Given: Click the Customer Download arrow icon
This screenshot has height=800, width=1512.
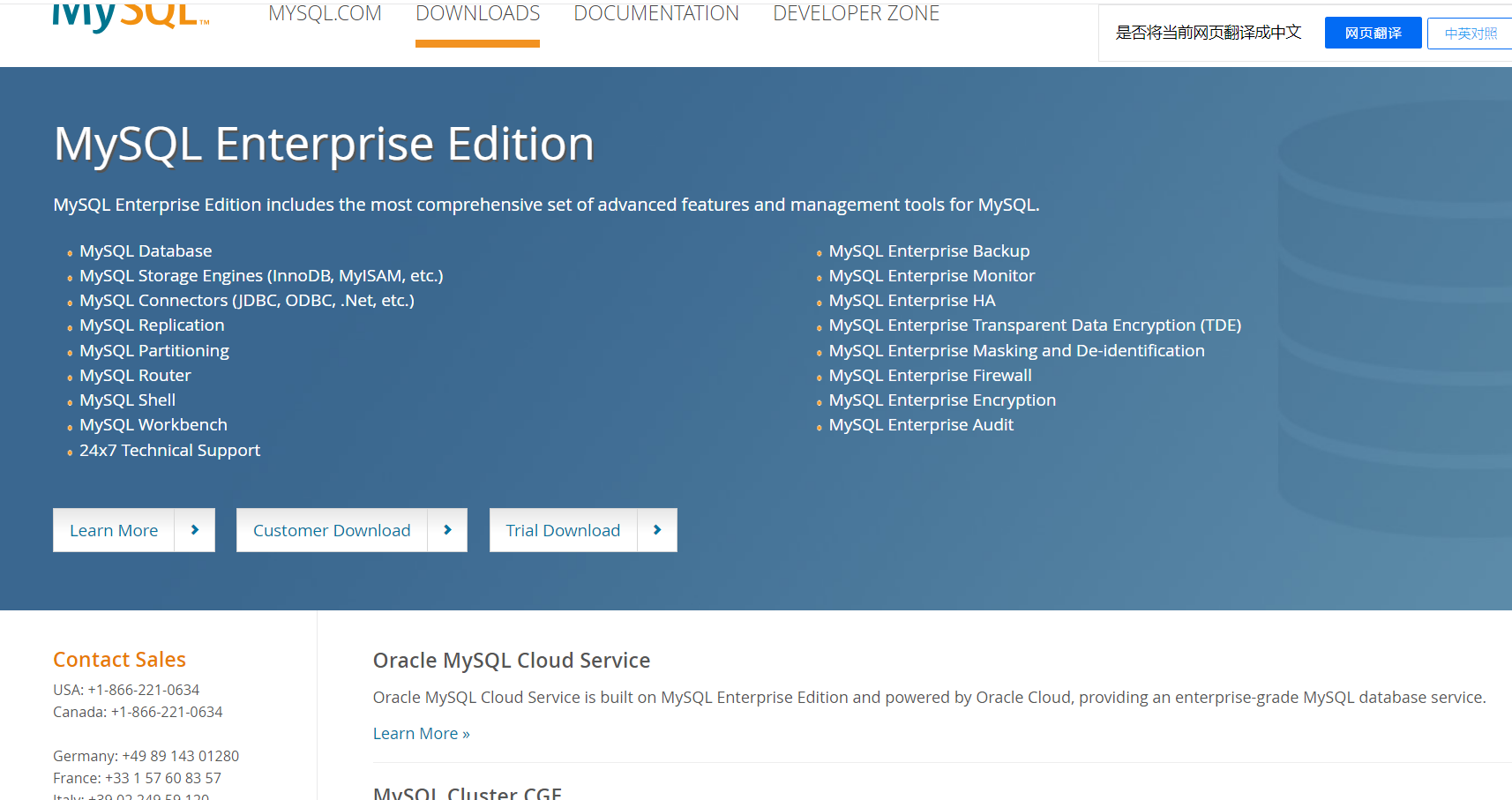Looking at the screenshot, I should tap(447, 530).
